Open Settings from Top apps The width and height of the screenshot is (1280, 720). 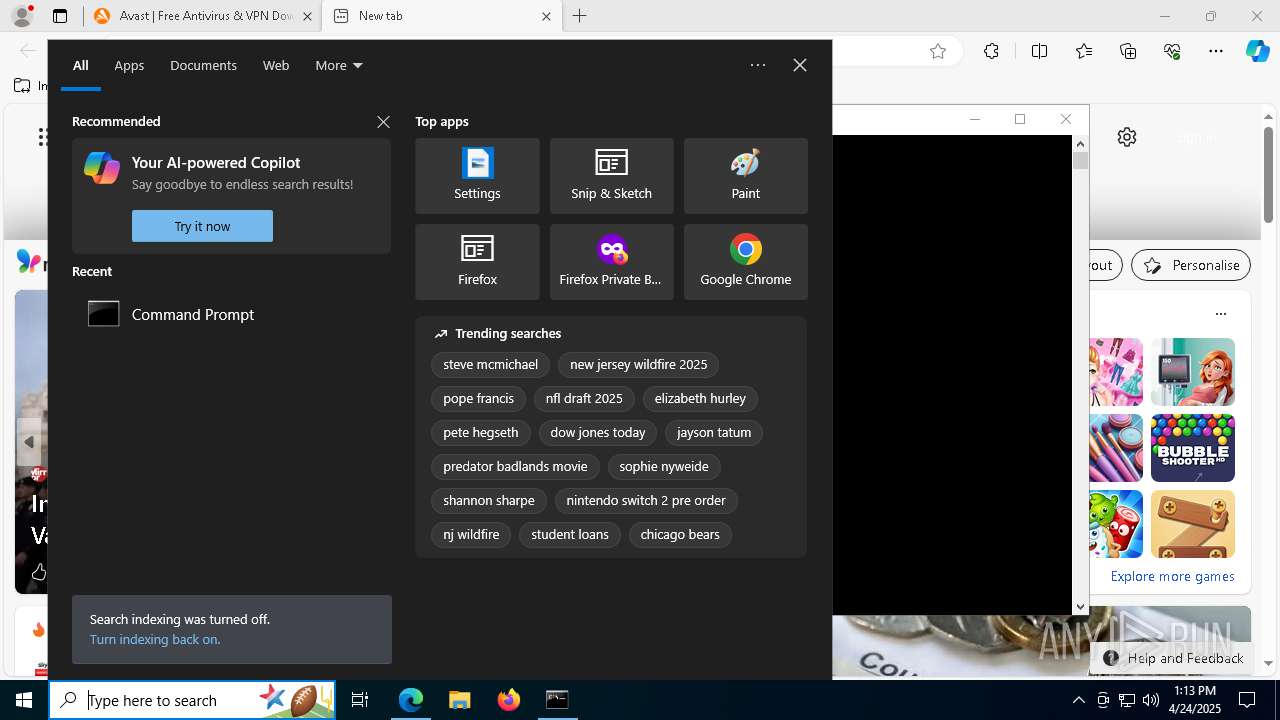coord(477,176)
